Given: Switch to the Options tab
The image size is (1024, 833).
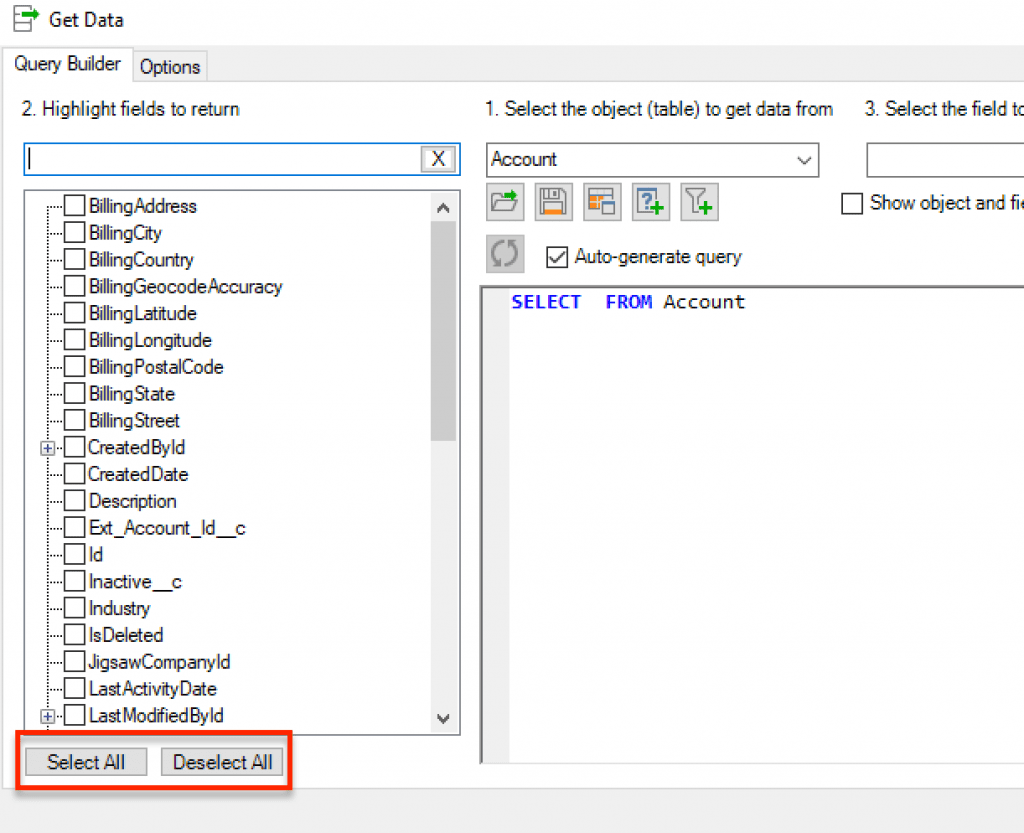Looking at the screenshot, I should pyautogui.click(x=169, y=66).
